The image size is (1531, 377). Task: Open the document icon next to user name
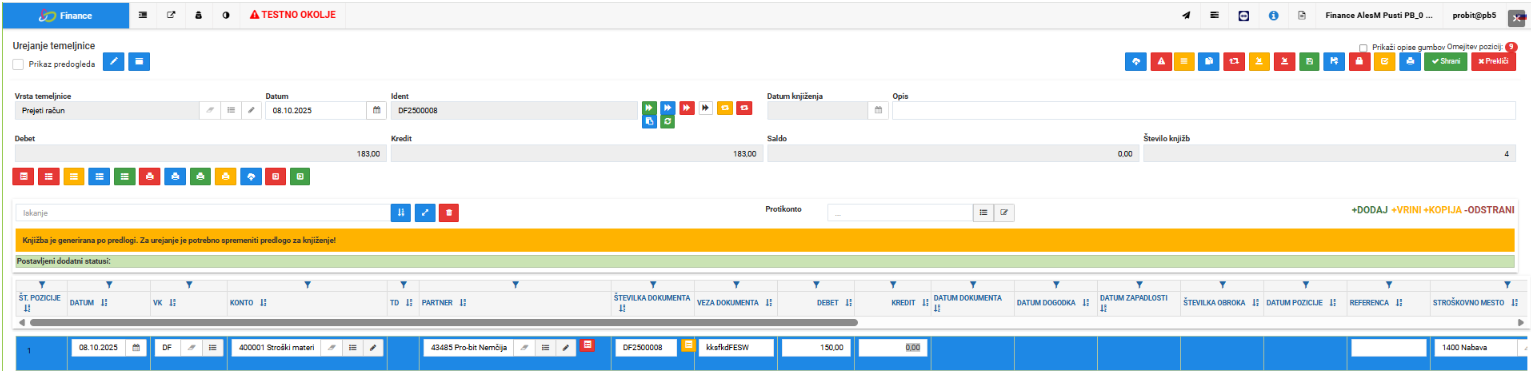[x=1302, y=16]
